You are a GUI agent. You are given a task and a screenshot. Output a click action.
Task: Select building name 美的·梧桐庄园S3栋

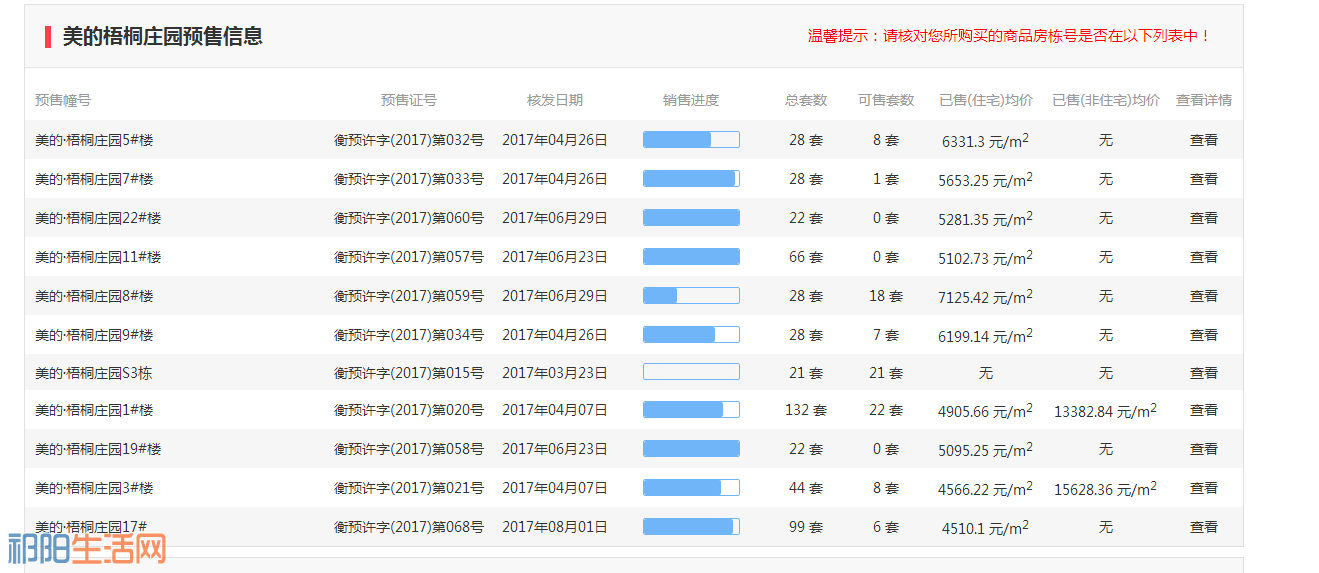(x=94, y=373)
